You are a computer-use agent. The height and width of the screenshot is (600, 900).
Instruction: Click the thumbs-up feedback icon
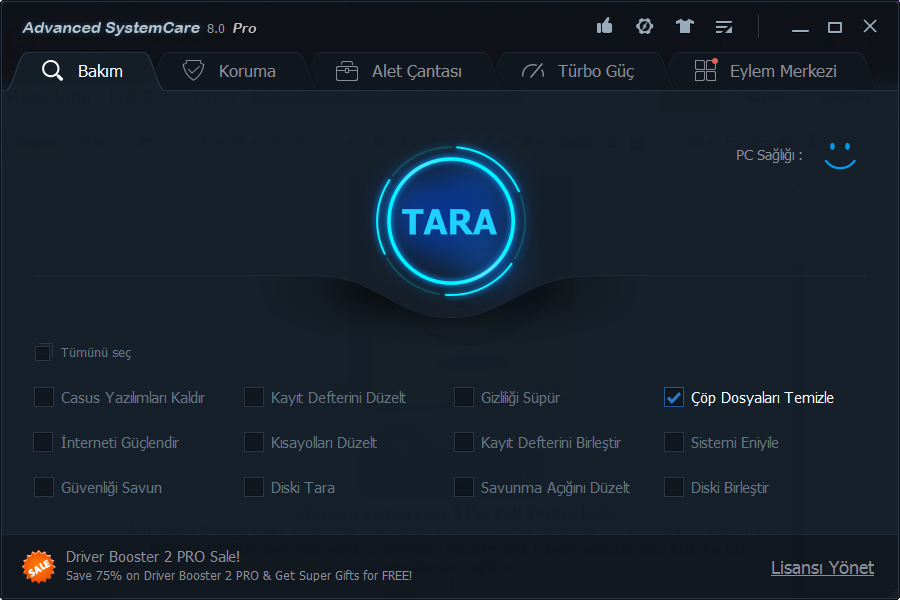coord(604,26)
